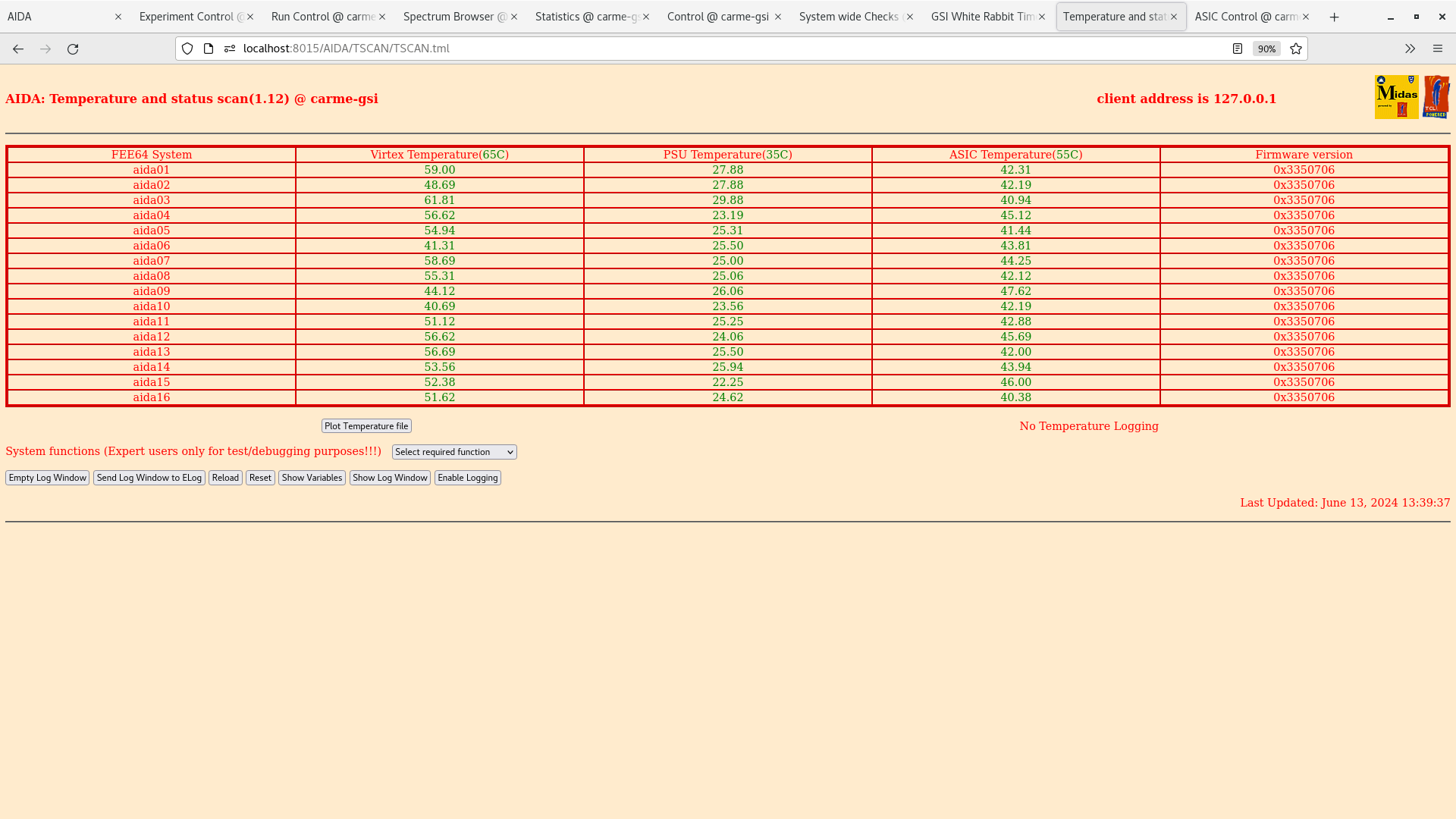Click the Plot Temperature file button
The image size is (1456, 819).
point(366,425)
